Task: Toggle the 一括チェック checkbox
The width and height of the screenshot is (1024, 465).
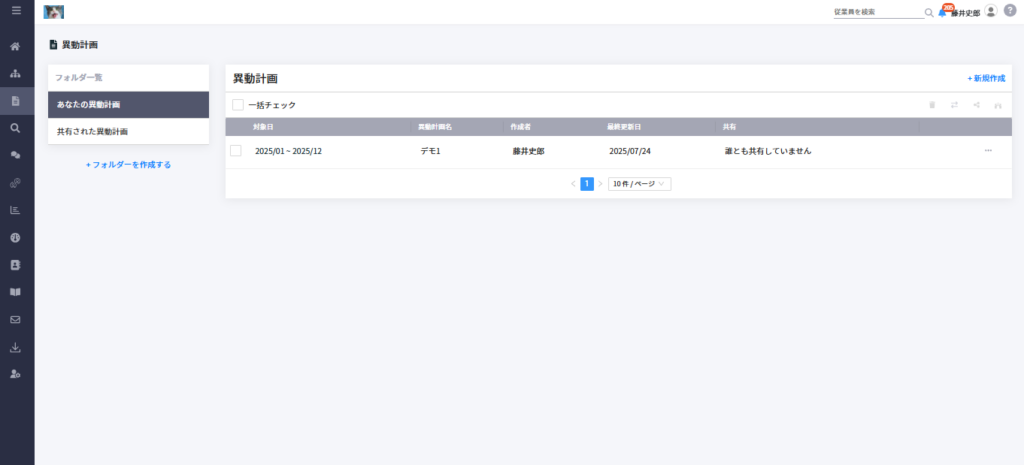Action: click(x=238, y=104)
